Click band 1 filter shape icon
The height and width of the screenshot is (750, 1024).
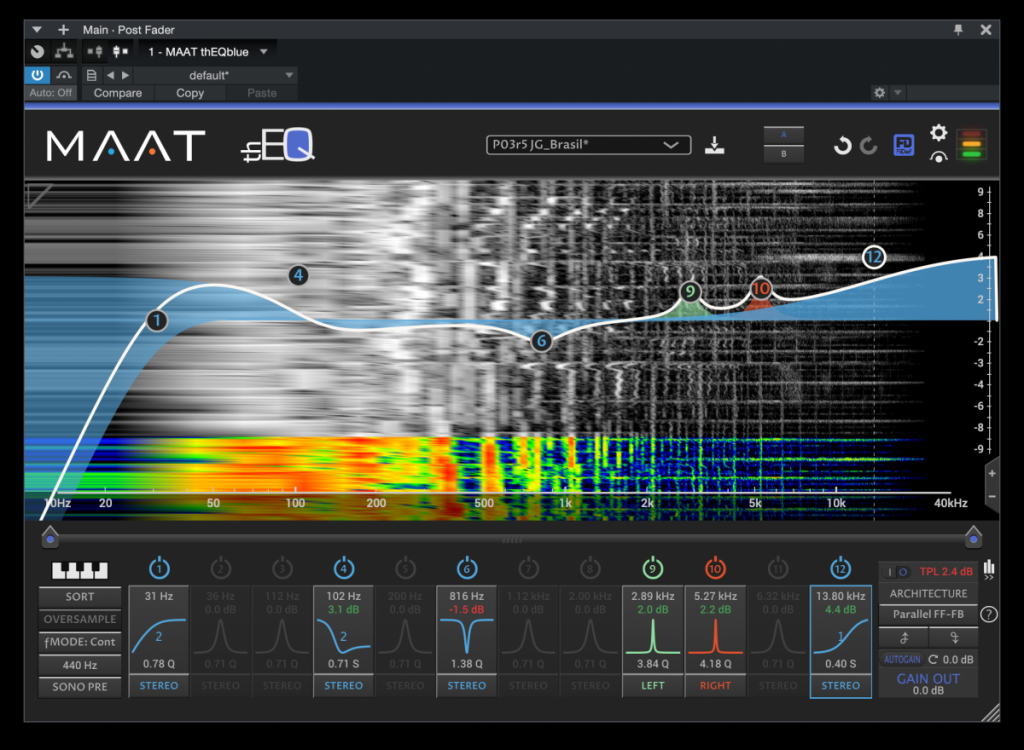159,636
